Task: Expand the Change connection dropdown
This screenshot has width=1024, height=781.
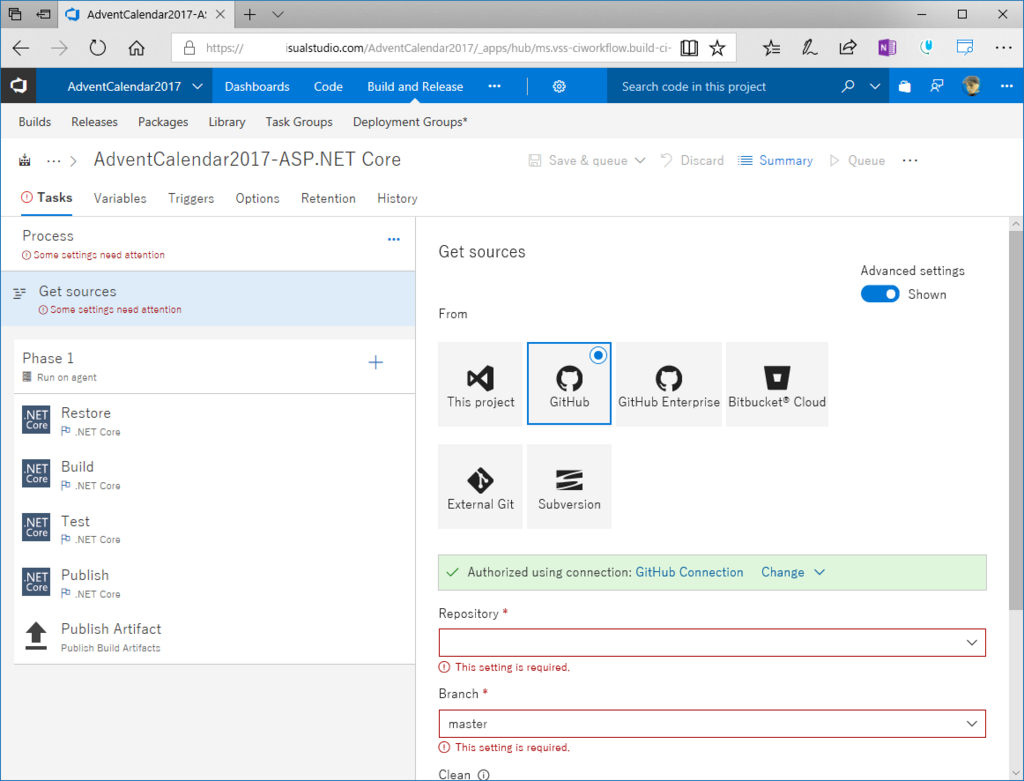Action: pos(820,572)
